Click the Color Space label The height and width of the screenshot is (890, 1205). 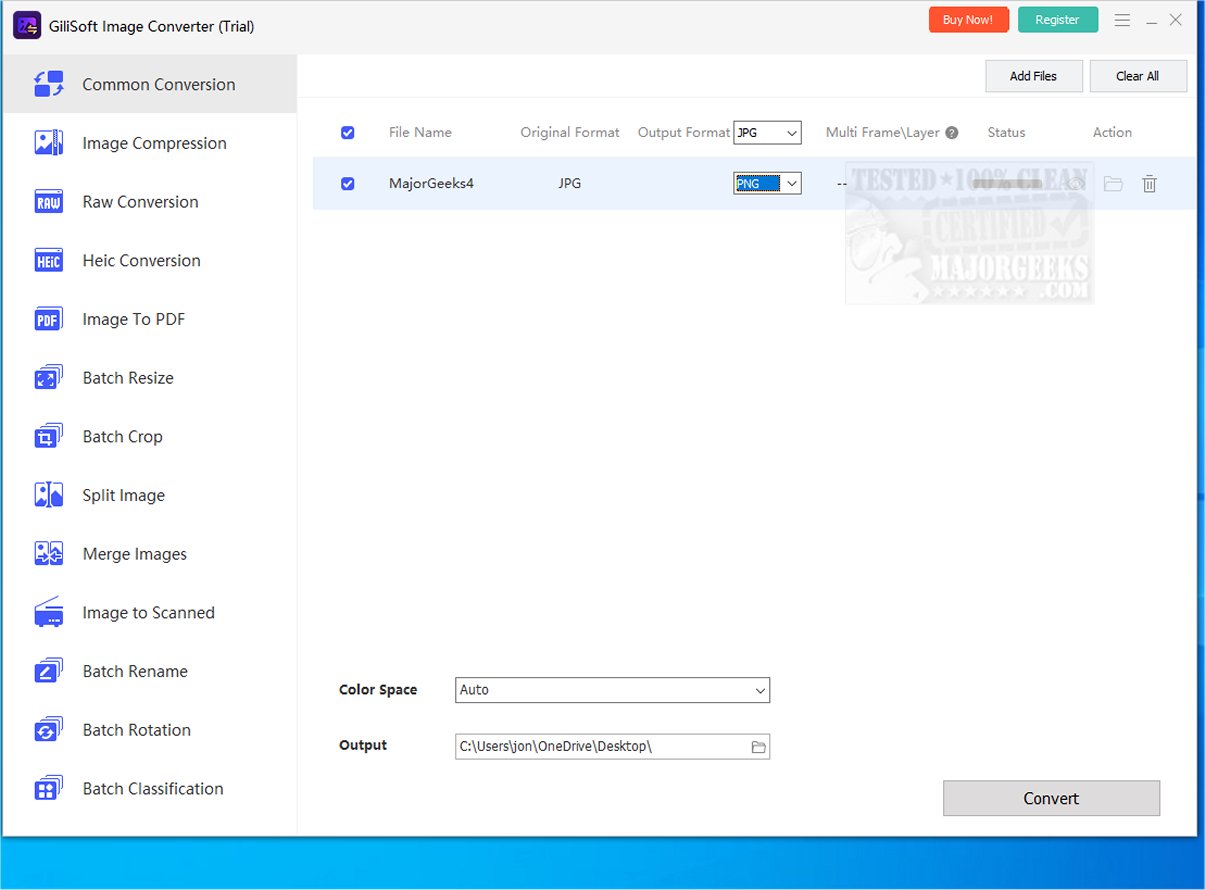click(378, 690)
